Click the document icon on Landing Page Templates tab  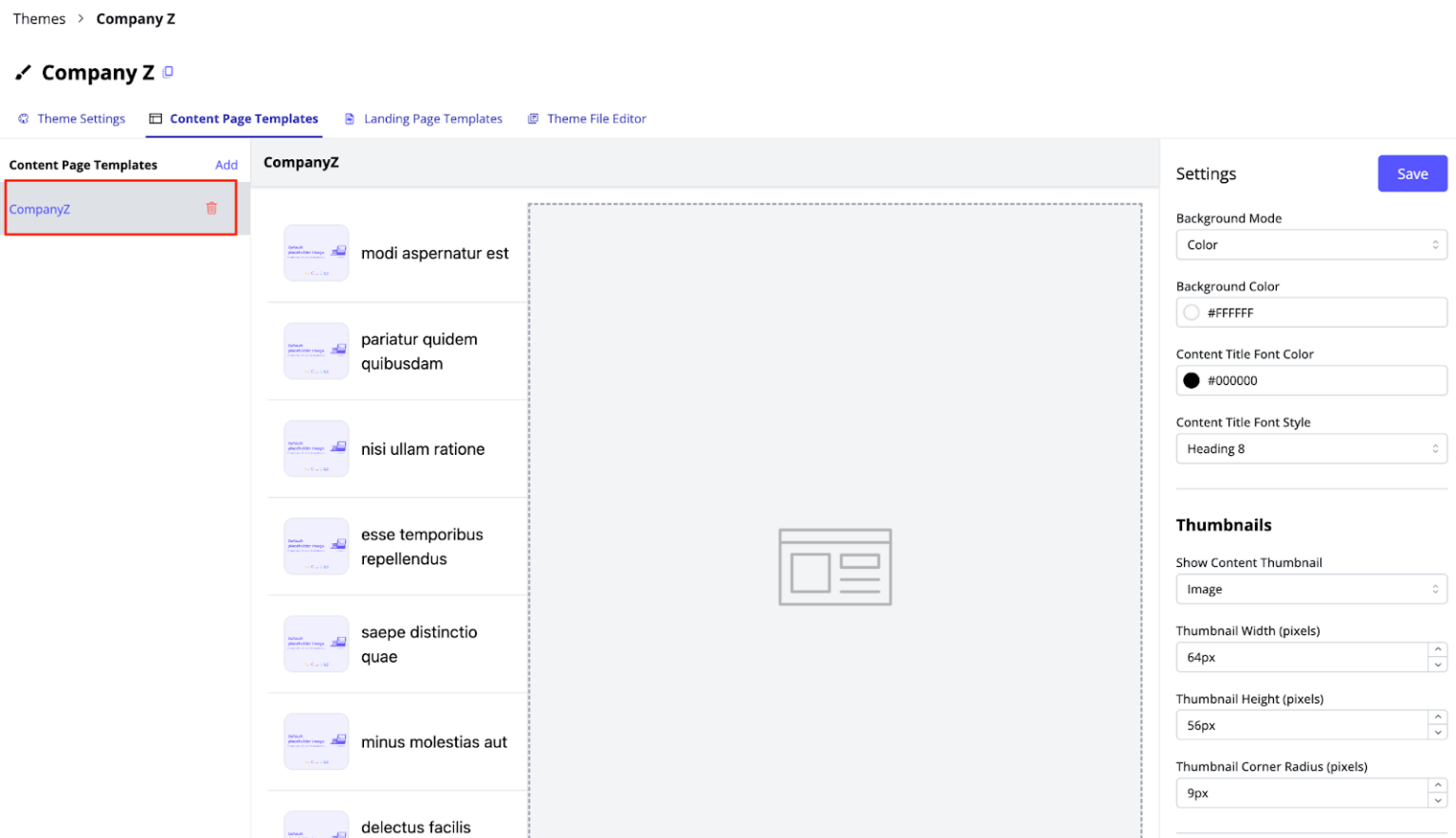click(x=348, y=118)
